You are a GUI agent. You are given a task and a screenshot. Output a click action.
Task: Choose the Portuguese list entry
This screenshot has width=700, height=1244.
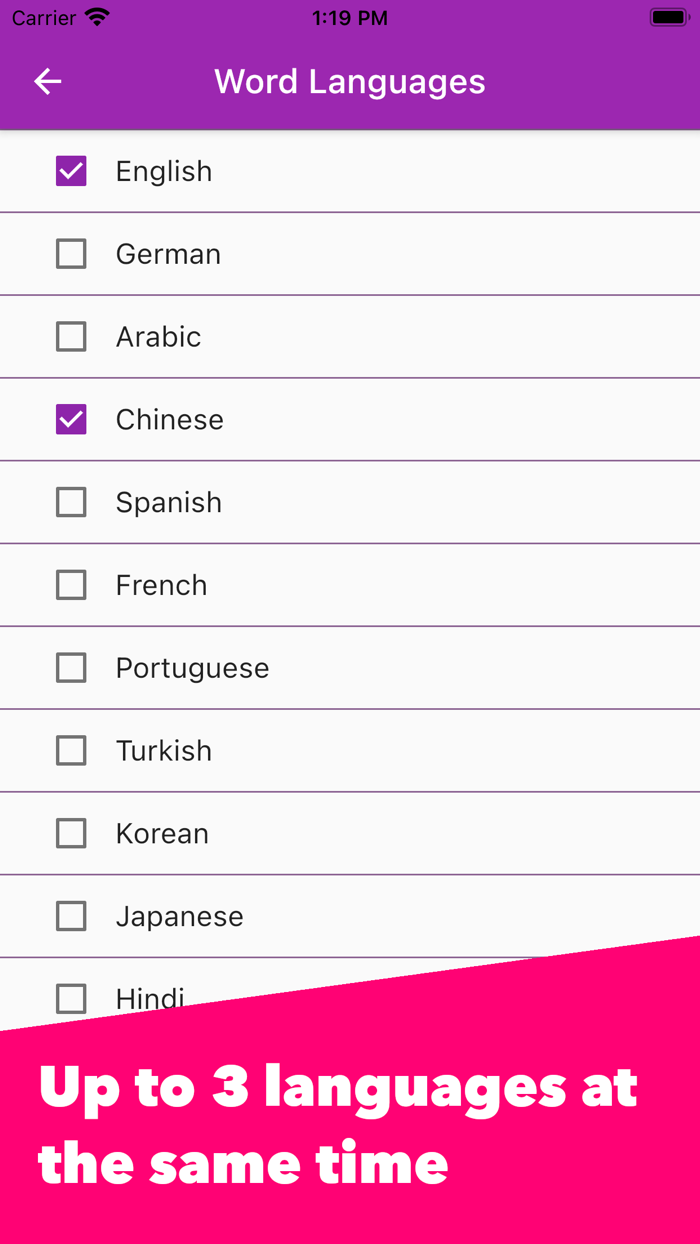pos(192,668)
